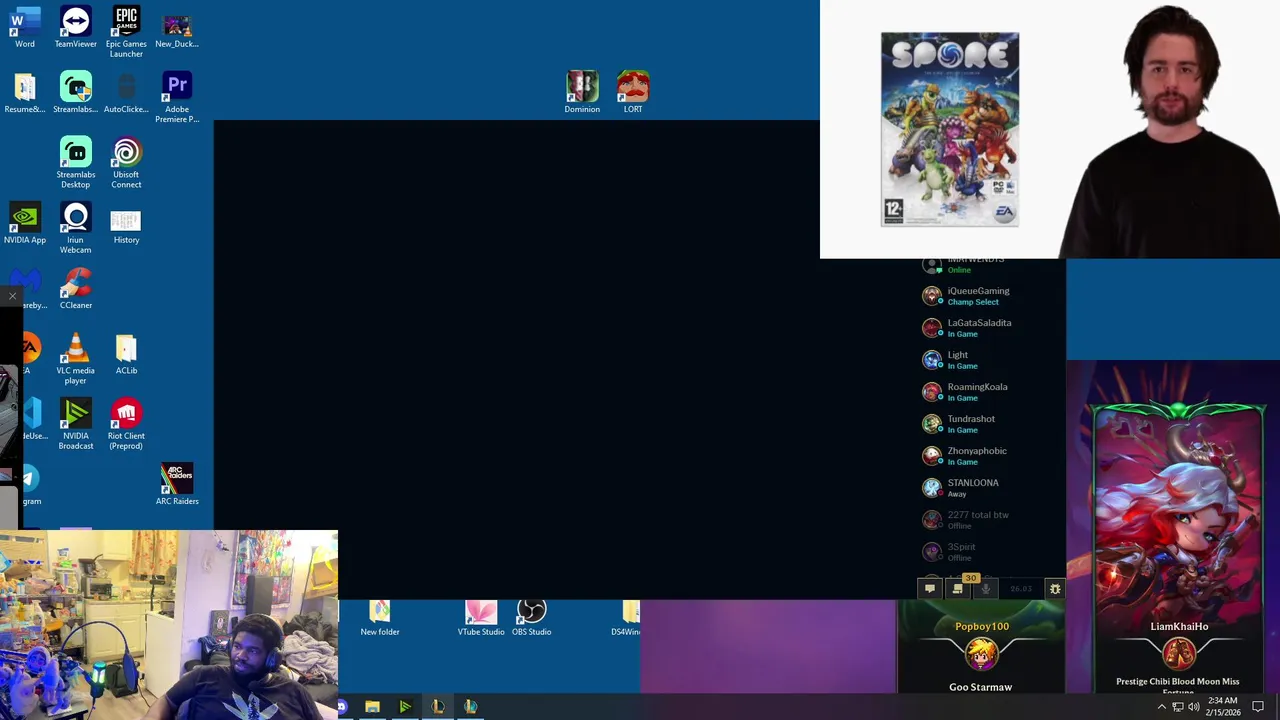Open the AutoClicker desktop shortcut
1280x720 pixels.
click(x=126, y=93)
